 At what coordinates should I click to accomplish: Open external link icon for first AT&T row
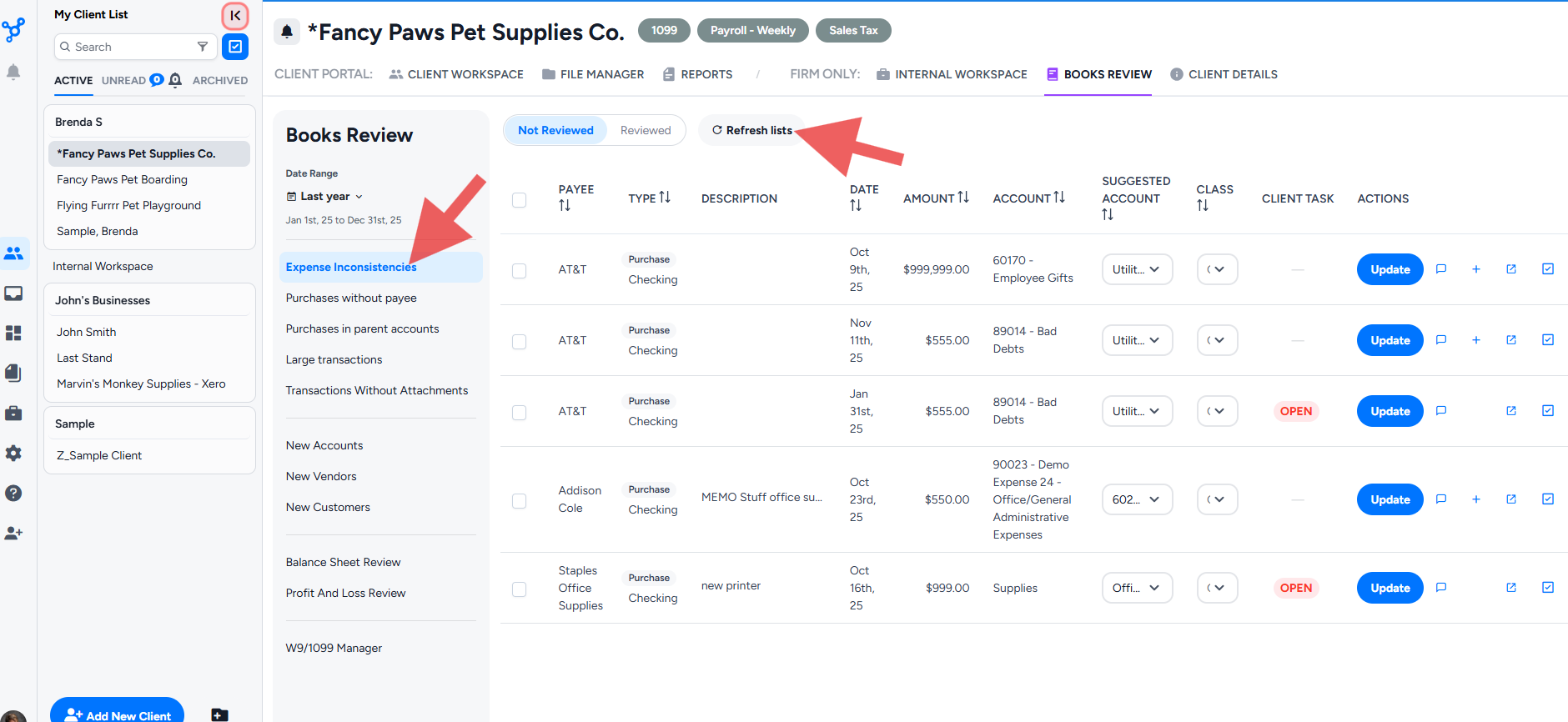(1510, 269)
